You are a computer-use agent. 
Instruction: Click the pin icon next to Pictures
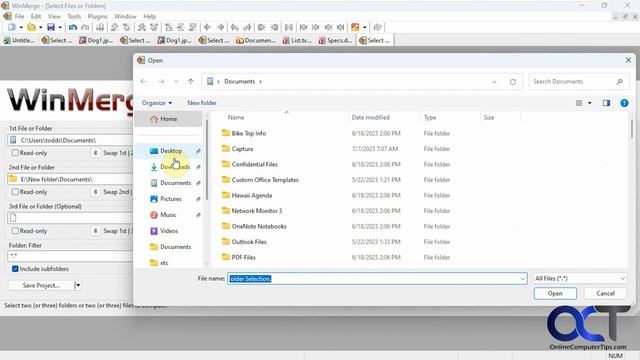coord(198,199)
